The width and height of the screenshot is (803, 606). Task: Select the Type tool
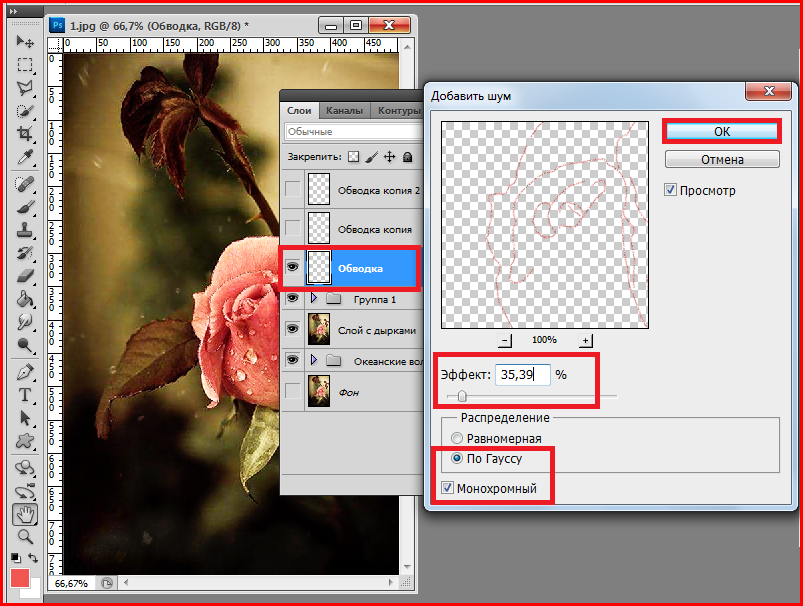[25, 395]
